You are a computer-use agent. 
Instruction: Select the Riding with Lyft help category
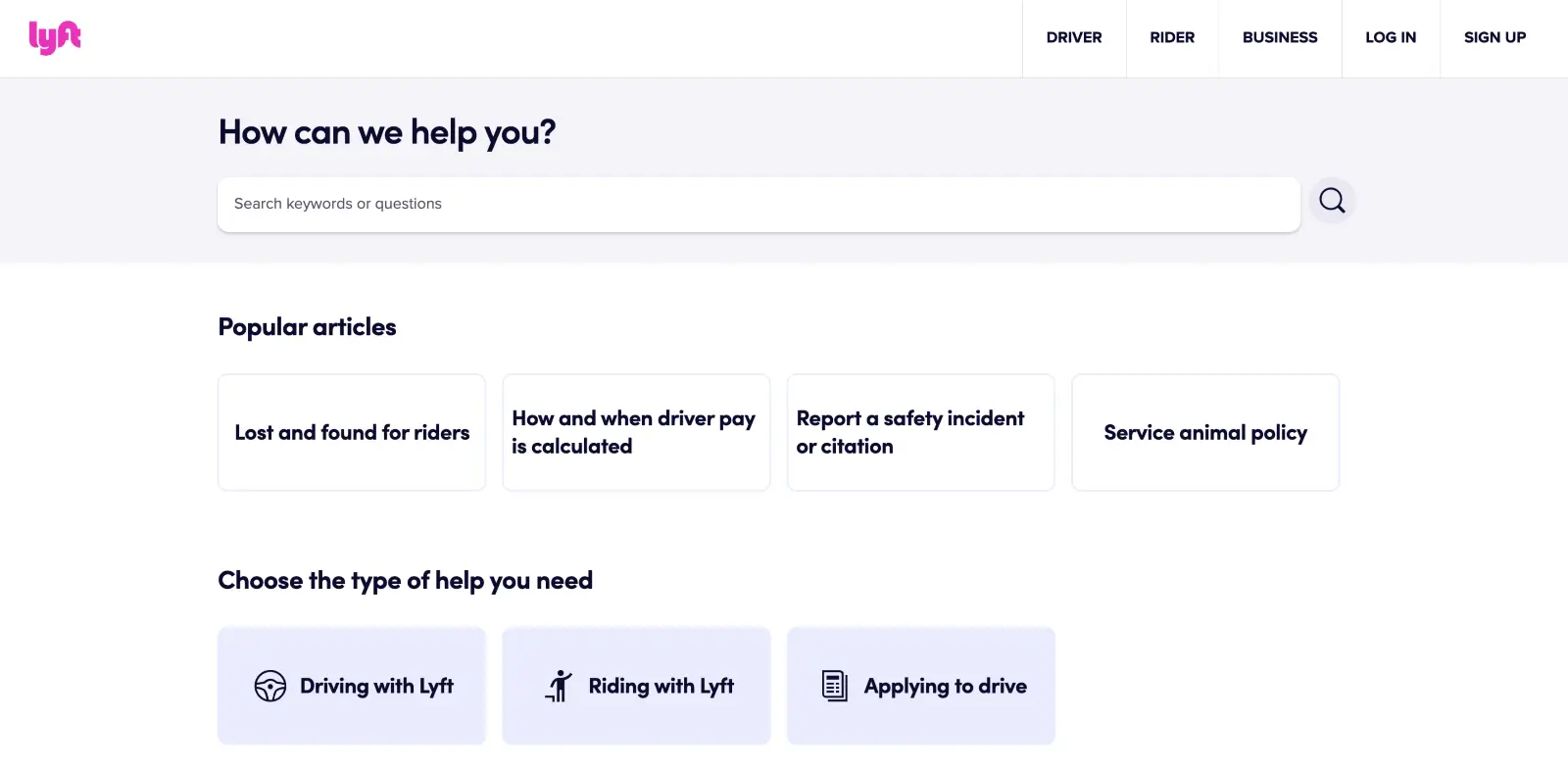[636, 686]
